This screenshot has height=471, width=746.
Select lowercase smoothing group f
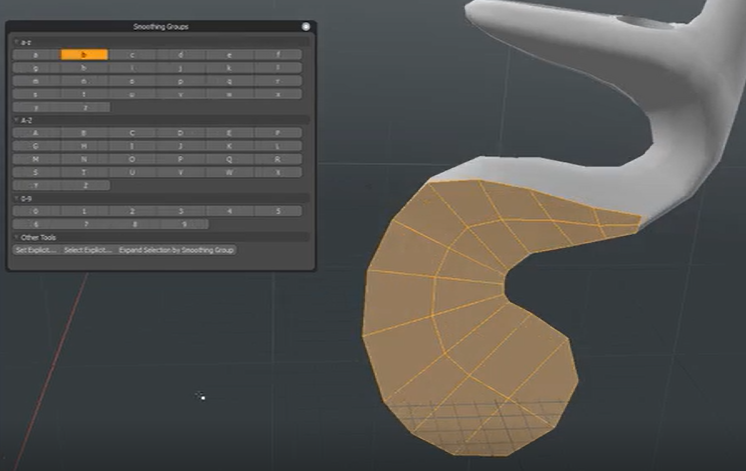click(277, 55)
